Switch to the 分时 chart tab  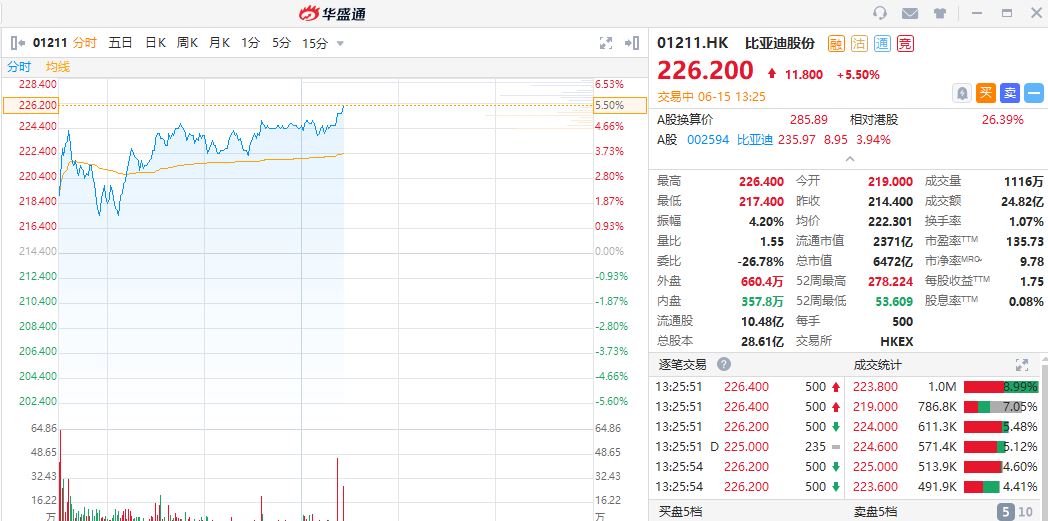point(85,43)
